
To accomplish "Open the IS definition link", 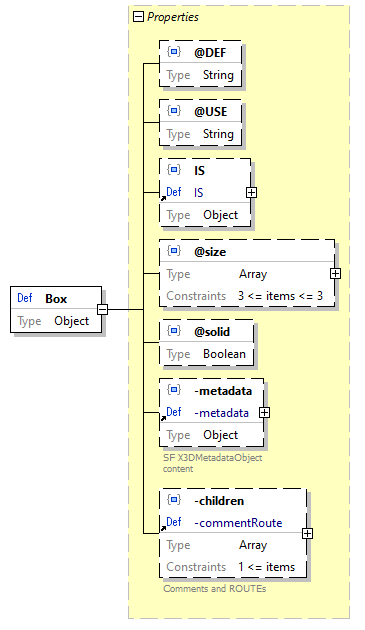I will (x=199, y=193).
